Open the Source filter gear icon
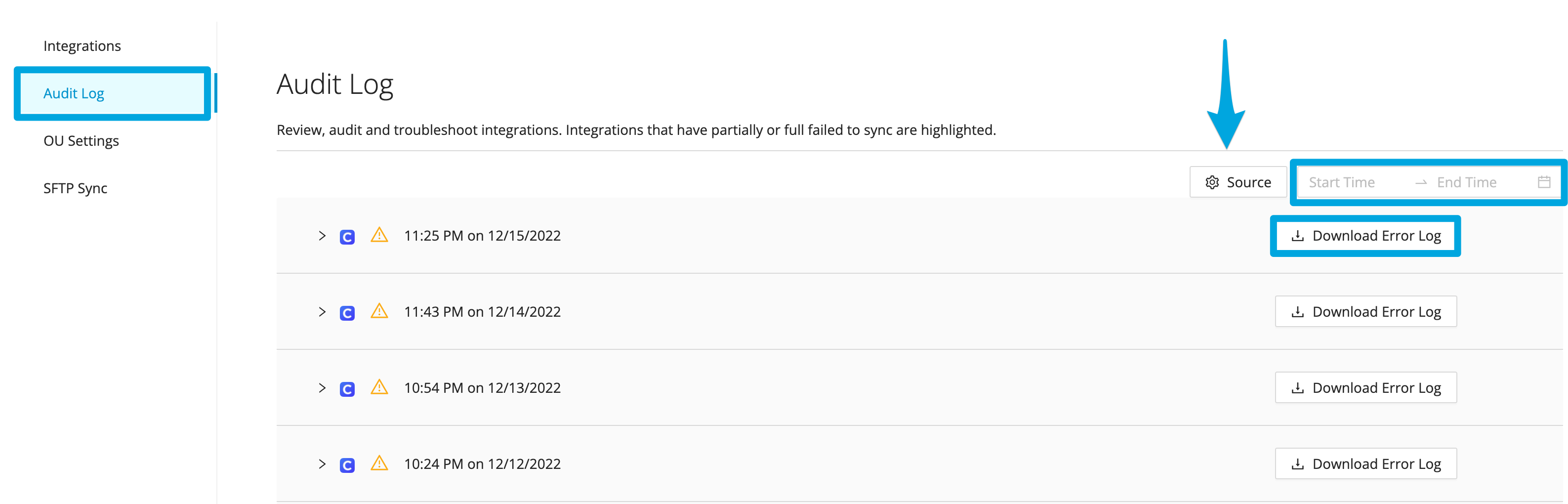 pyautogui.click(x=1213, y=181)
